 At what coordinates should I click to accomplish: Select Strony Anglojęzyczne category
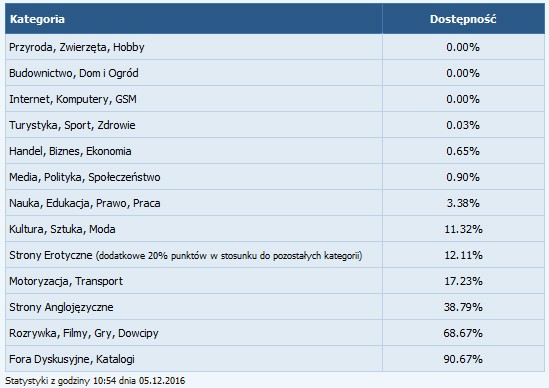coord(61,307)
